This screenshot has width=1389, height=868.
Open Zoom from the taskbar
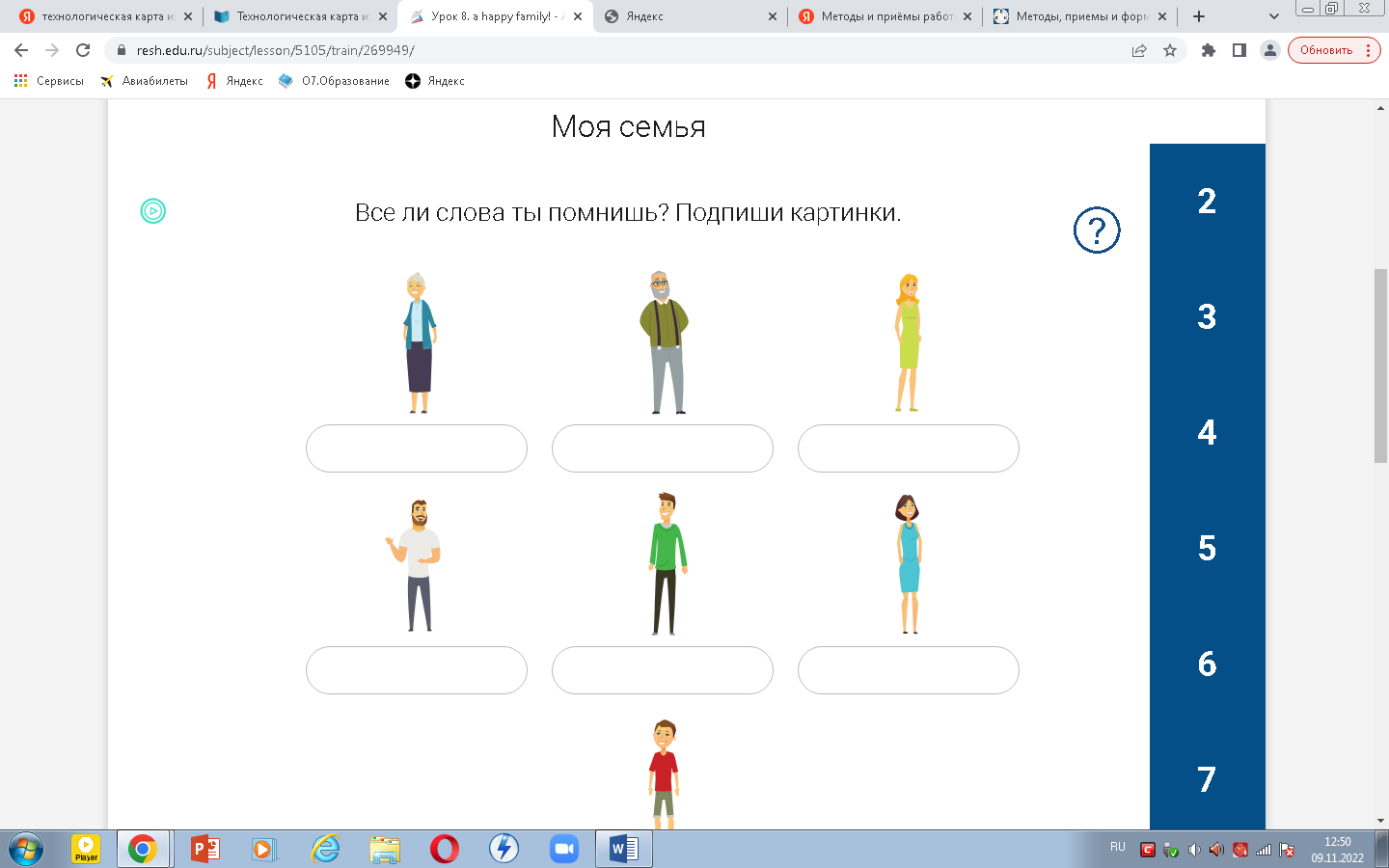tap(563, 849)
